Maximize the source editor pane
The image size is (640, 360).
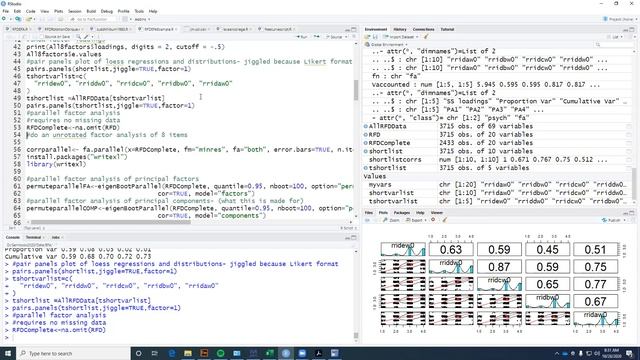(354, 29)
